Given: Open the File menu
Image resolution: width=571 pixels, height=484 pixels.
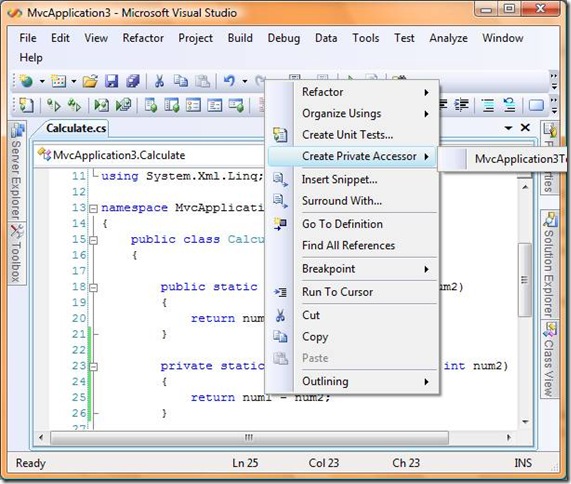Looking at the screenshot, I should tap(28, 38).
